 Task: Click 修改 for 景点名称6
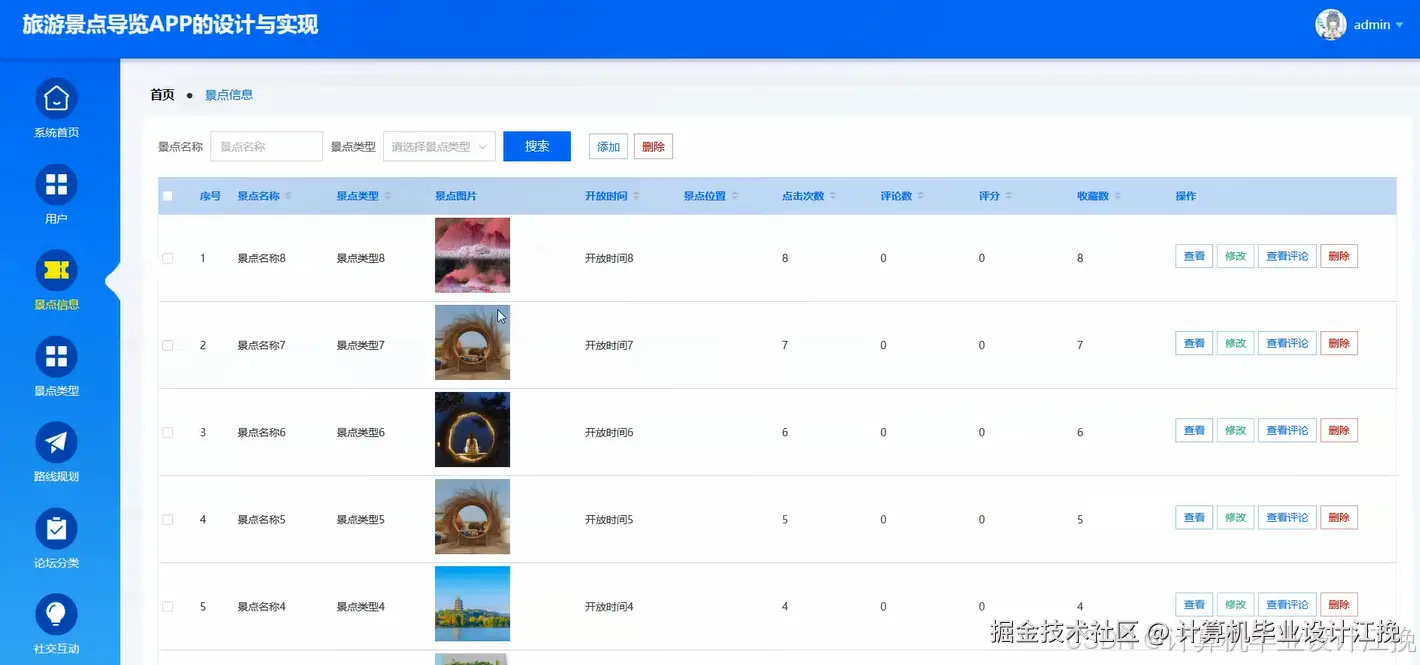[1235, 430]
